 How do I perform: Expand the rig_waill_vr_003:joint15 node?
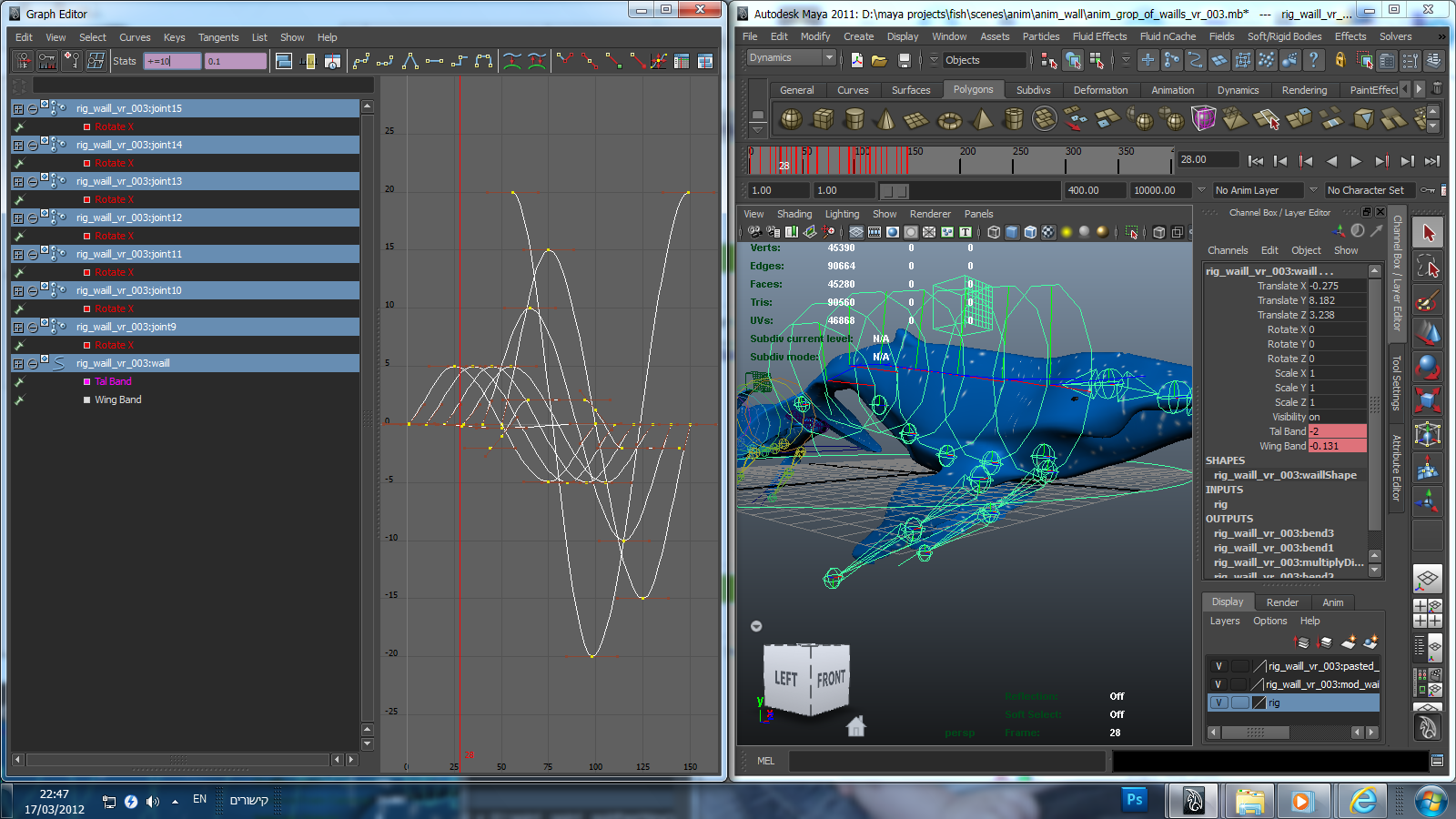tap(18, 108)
